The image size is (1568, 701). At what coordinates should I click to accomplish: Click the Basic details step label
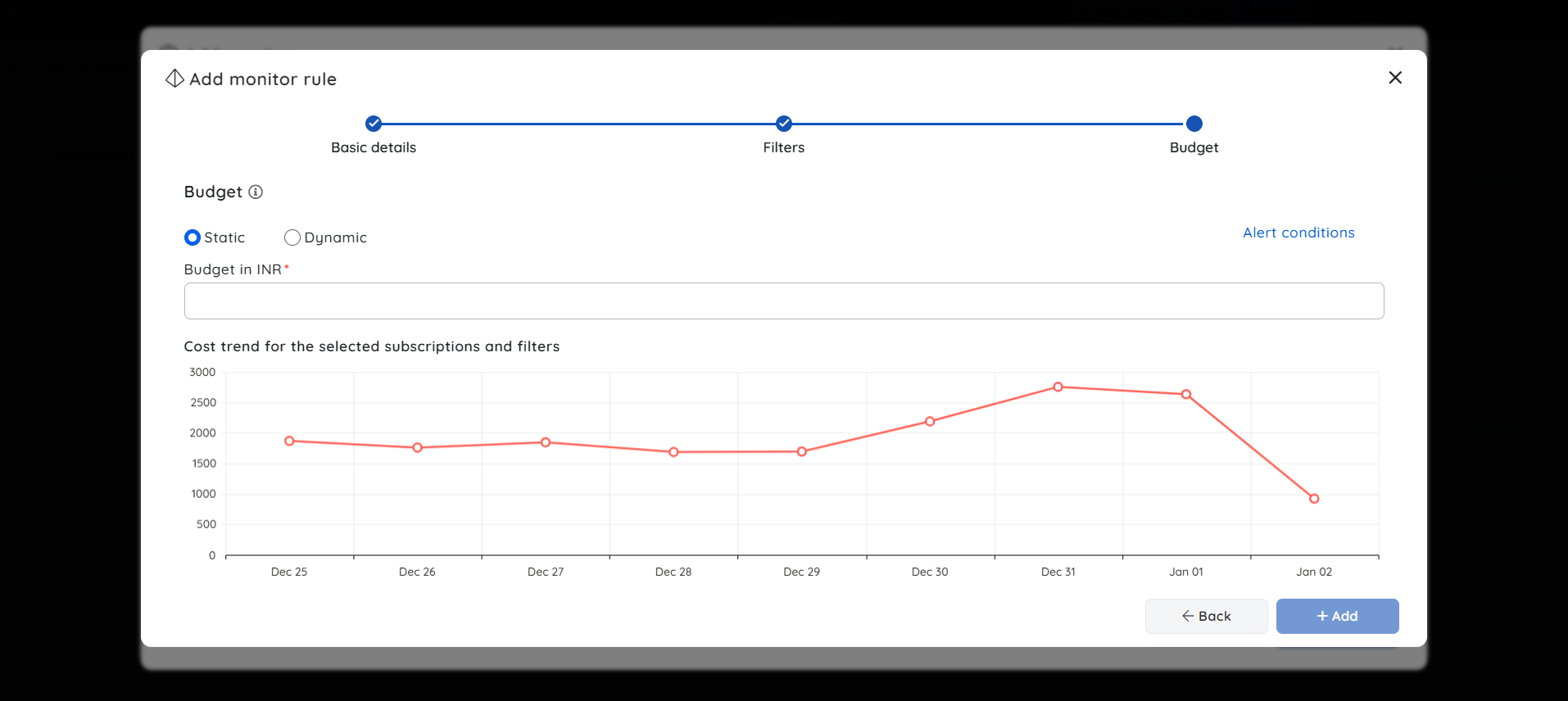pyautogui.click(x=374, y=147)
